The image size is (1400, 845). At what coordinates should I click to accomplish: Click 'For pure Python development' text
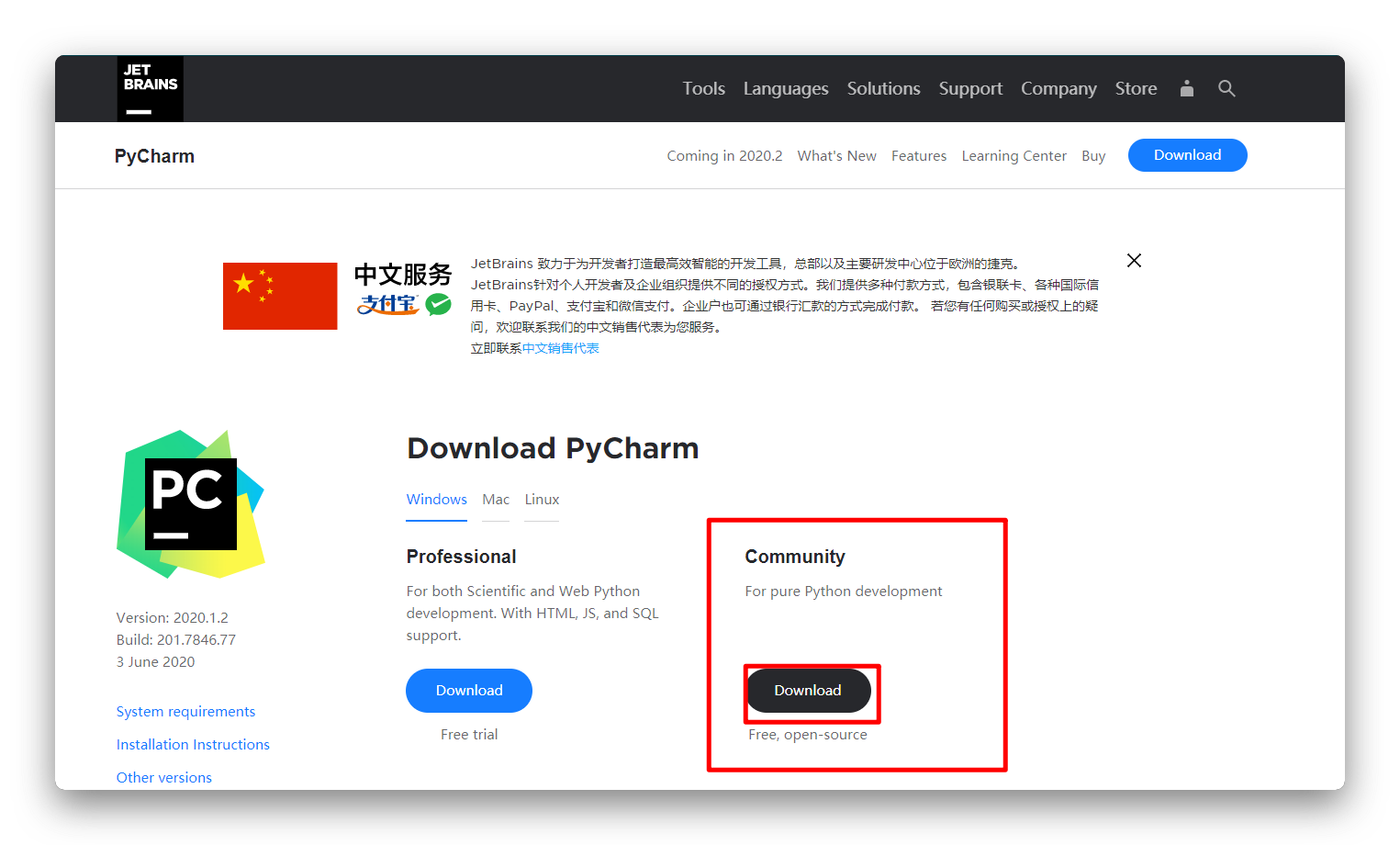click(844, 591)
